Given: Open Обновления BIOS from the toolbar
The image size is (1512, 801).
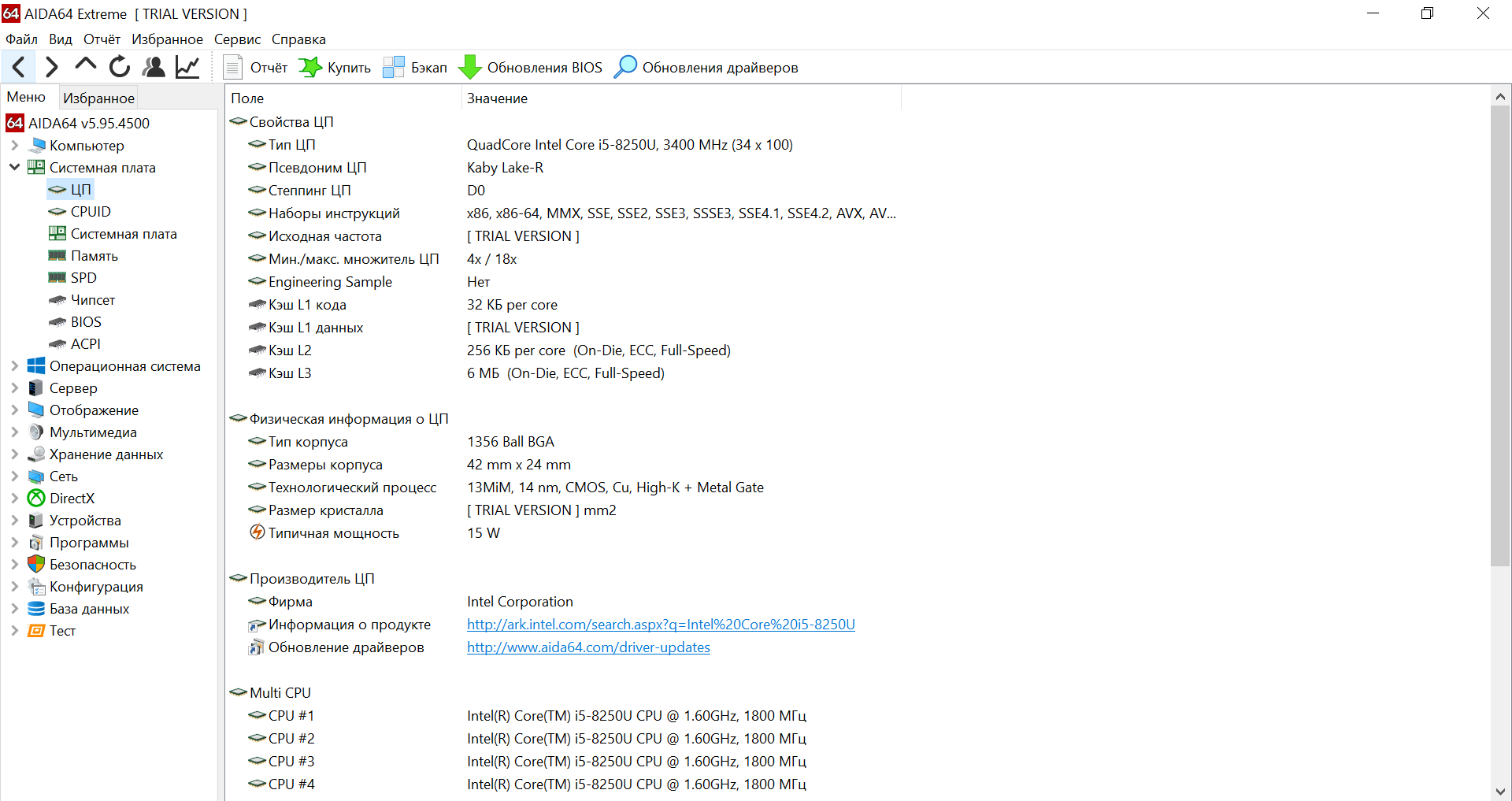Looking at the screenshot, I should coord(530,68).
